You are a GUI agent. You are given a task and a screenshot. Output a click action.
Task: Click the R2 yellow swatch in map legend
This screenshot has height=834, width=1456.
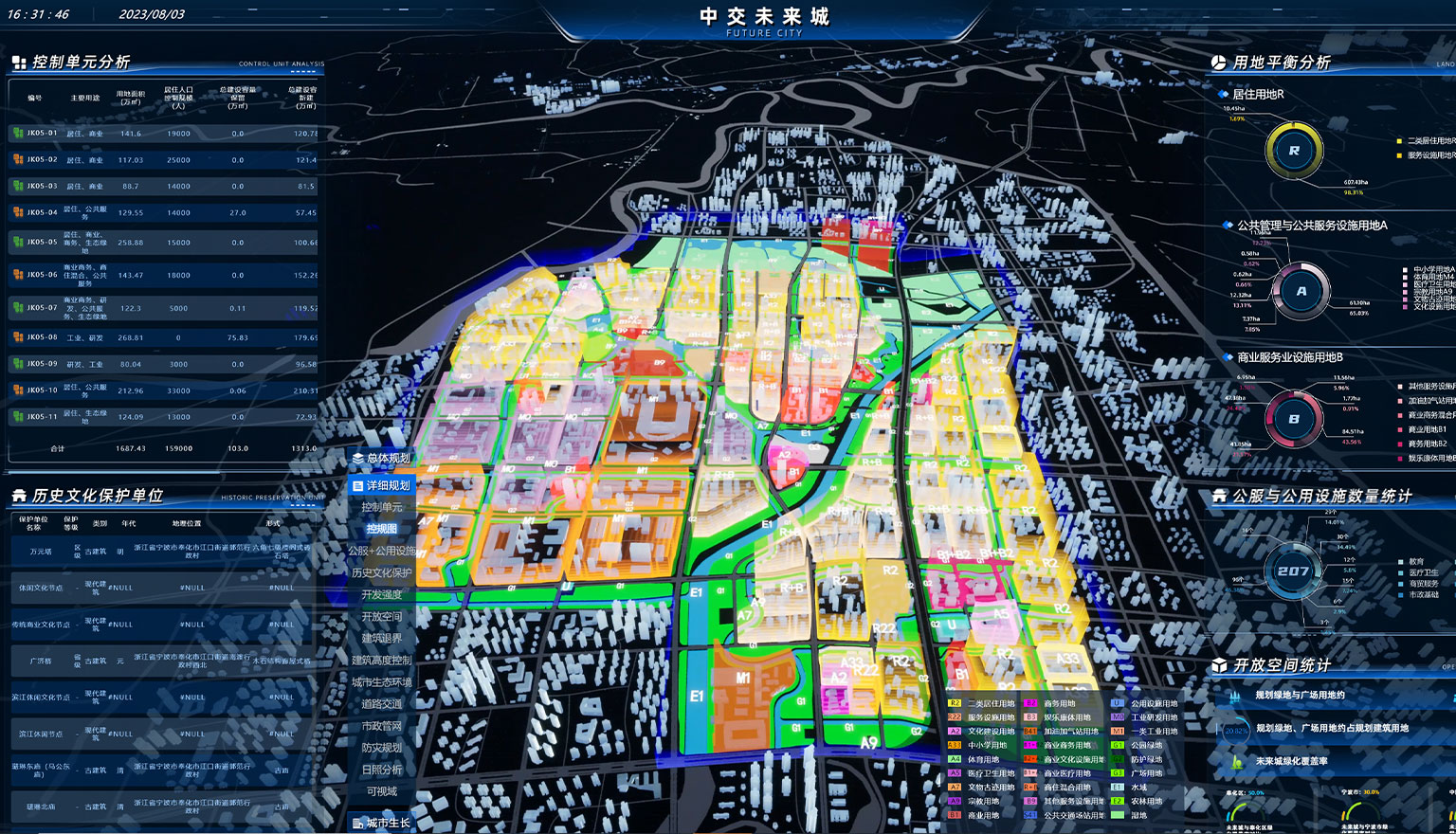click(955, 703)
